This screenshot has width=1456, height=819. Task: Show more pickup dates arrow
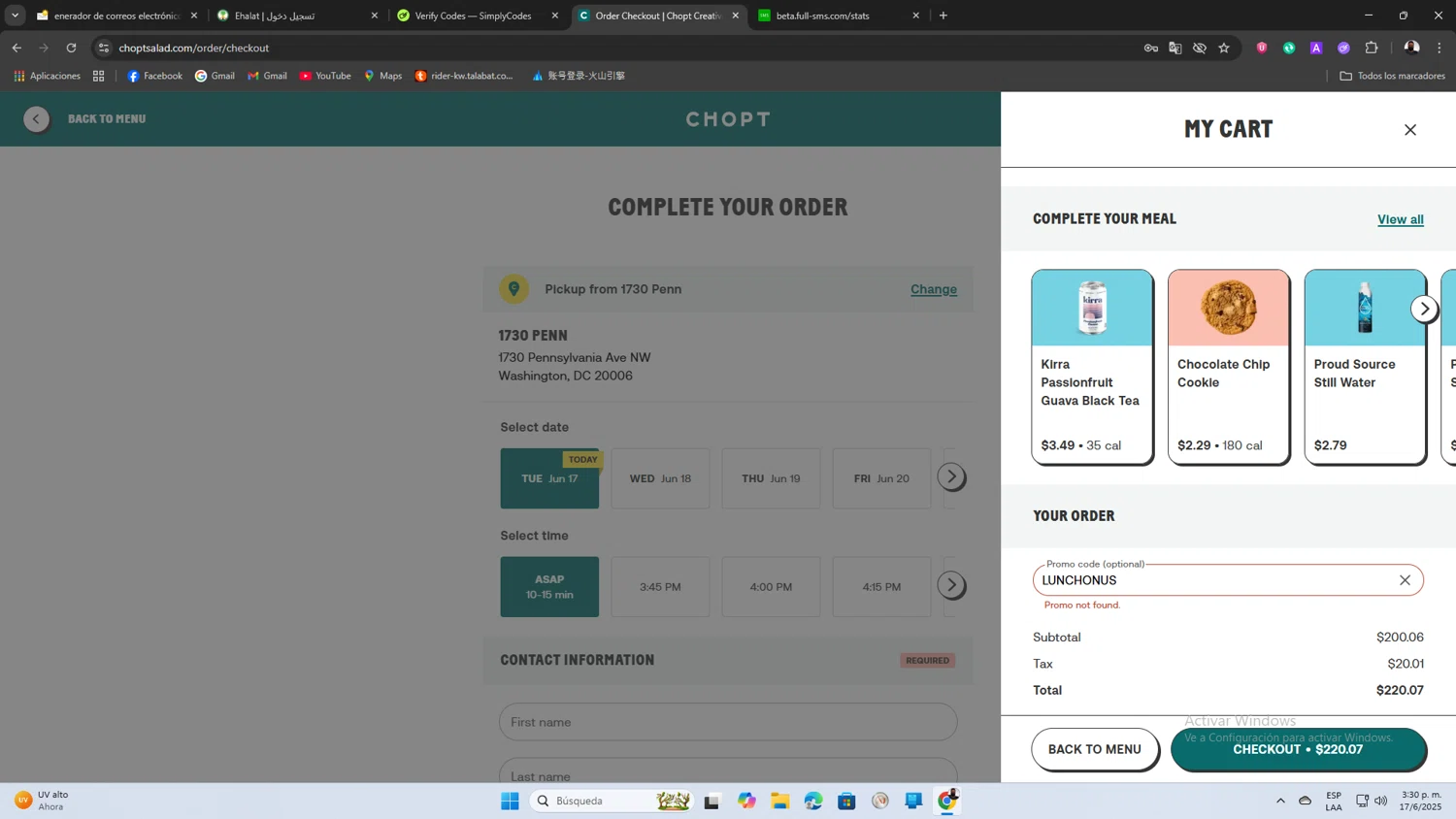(x=951, y=476)
